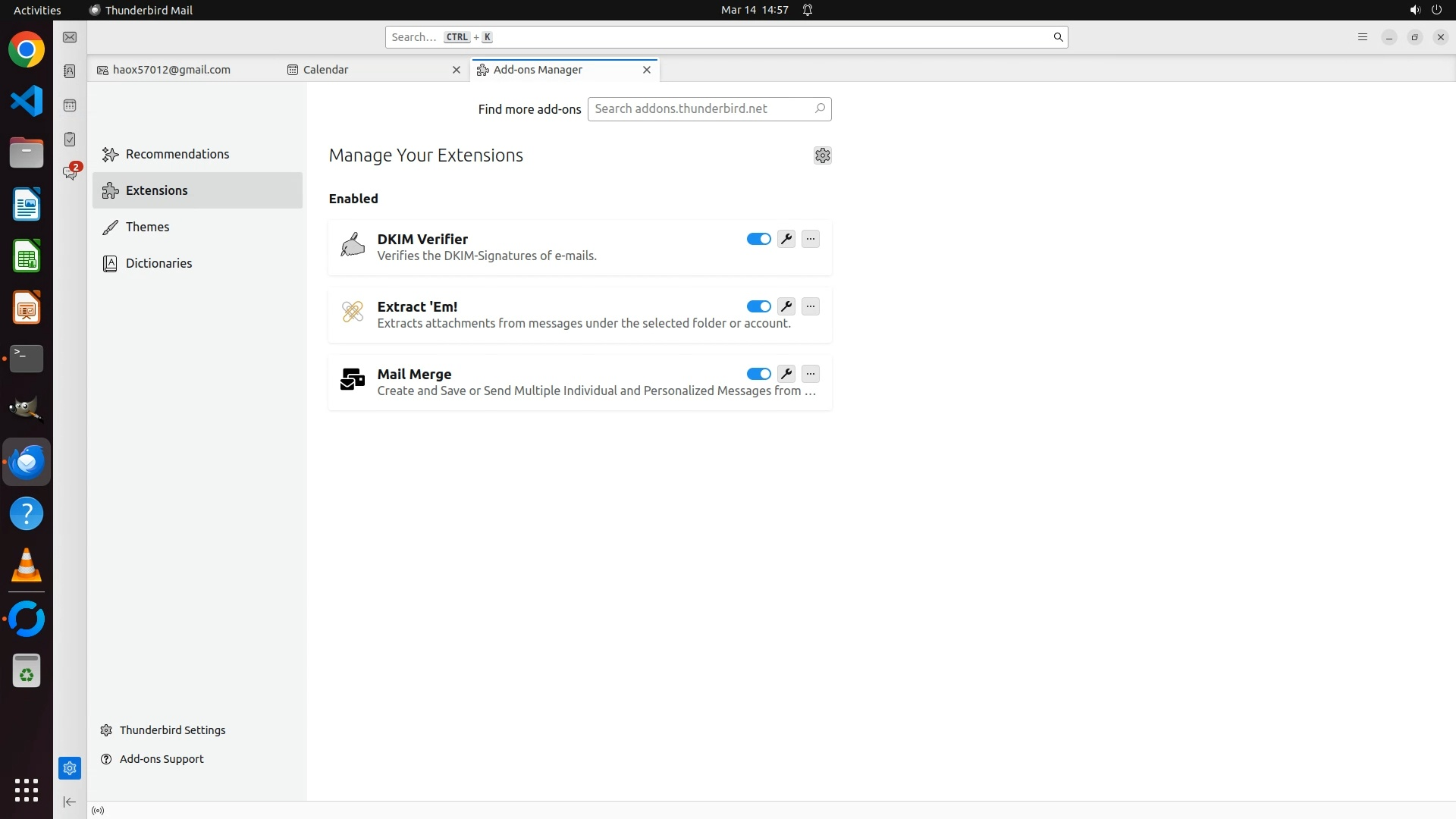This screenshot has width=1456, height=819.
Task: Toggle off the Extract 'Em! extension
Action: click(x=758, y=306)
